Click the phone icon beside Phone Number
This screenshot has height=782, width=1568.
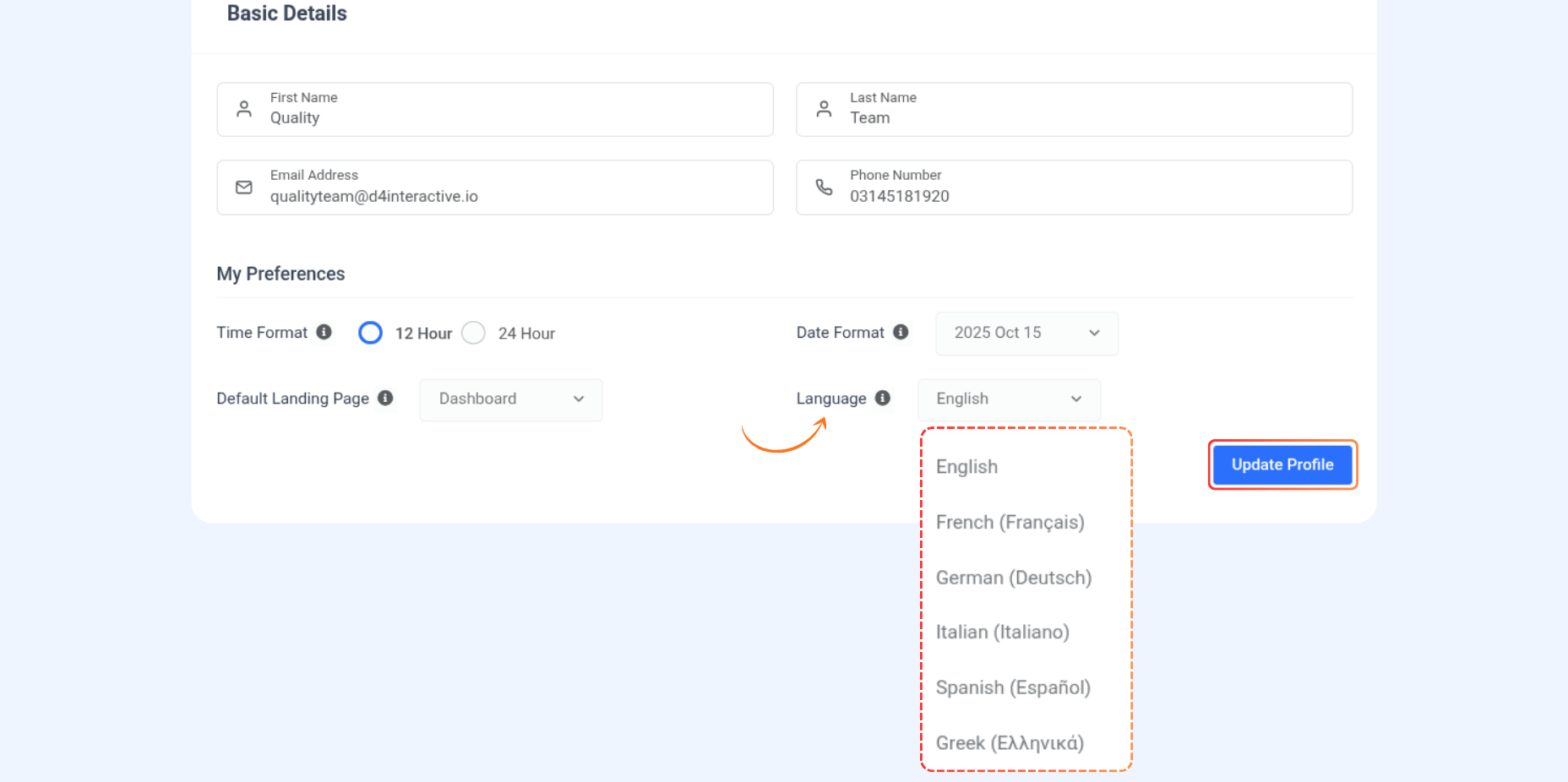pyautogui.click(x=824, y=187)
